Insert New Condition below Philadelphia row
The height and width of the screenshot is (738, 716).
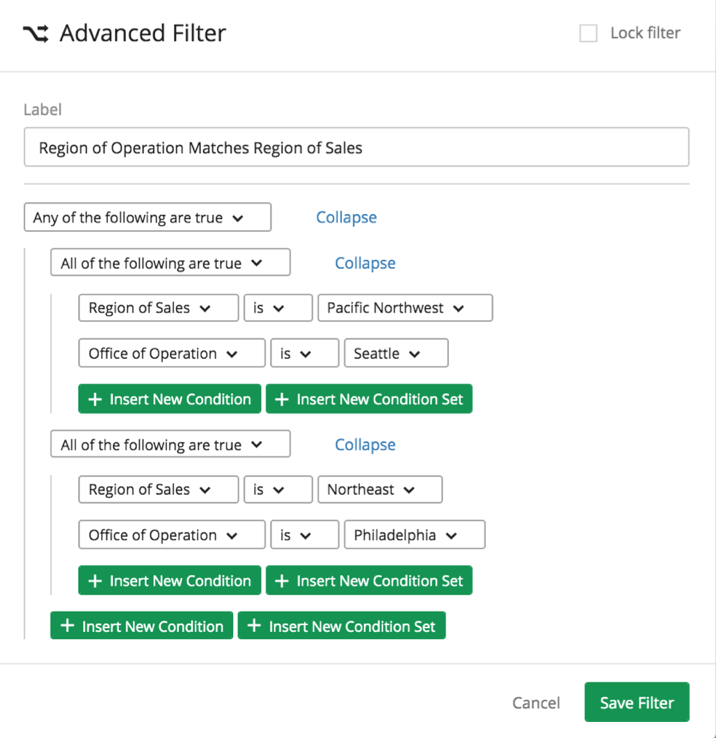click(x=169, y=580)
